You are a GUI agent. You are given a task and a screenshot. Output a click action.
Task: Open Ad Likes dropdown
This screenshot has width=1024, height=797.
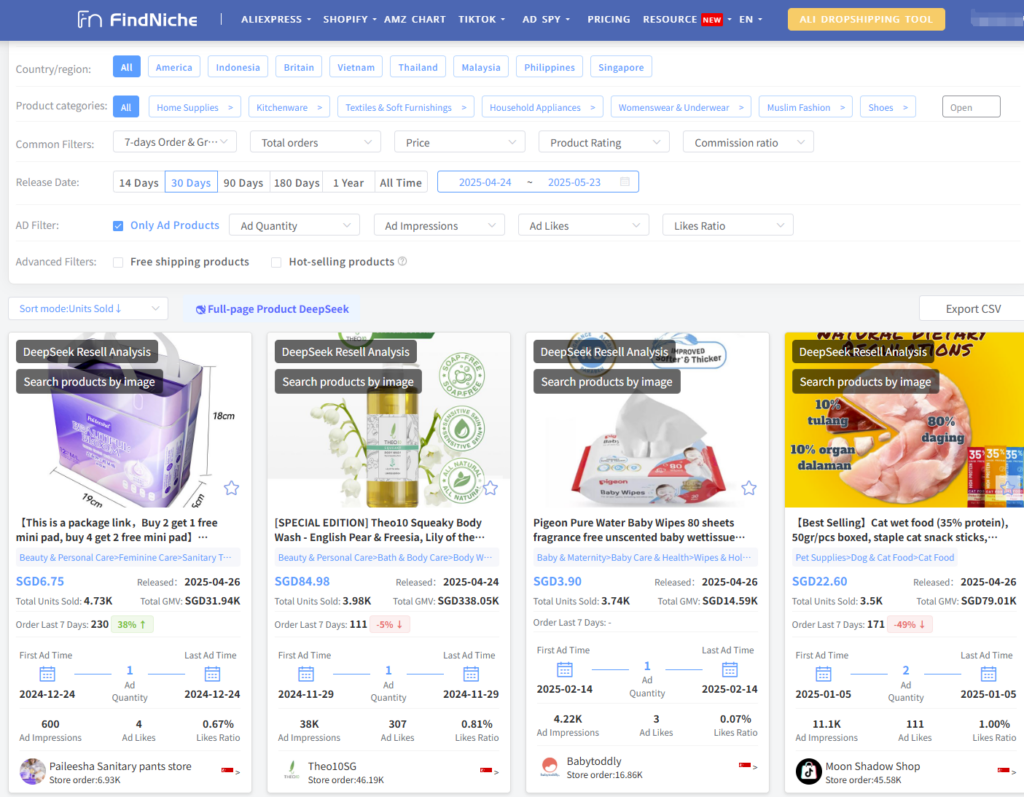click(584, 225)
